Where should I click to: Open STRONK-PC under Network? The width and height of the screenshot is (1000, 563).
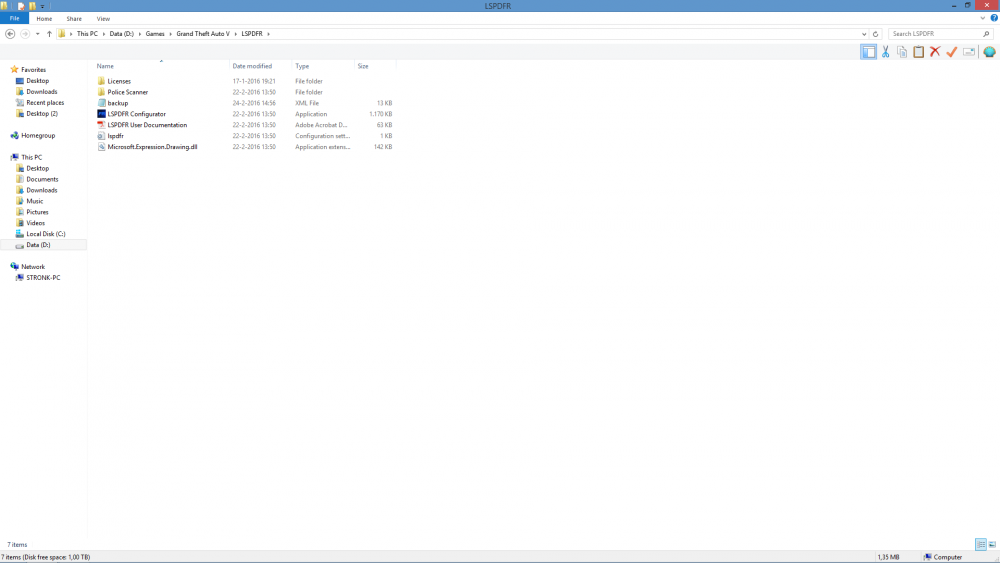coord(43,278)
